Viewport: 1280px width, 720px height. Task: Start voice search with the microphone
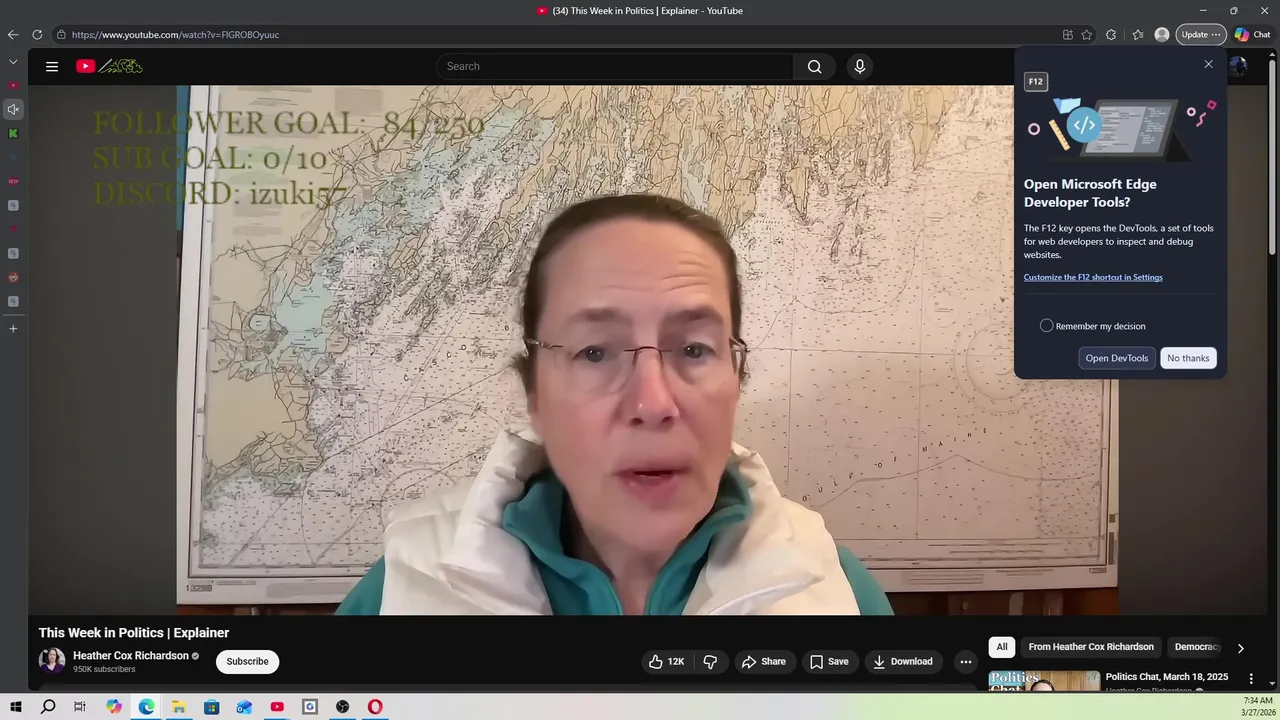(859, 67)
